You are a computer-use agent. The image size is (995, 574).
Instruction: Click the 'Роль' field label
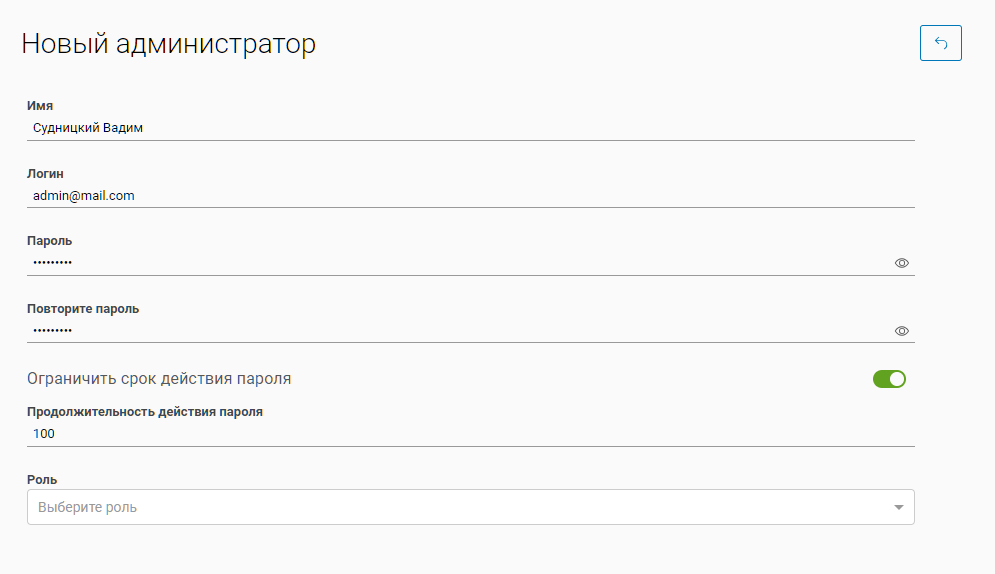42,480
